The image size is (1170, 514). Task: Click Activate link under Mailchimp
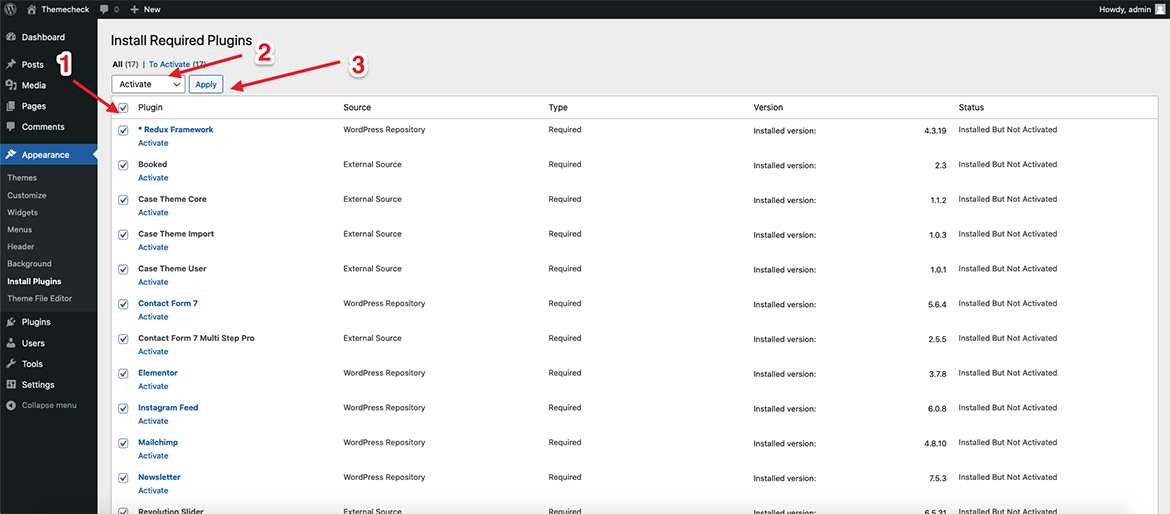153,456
